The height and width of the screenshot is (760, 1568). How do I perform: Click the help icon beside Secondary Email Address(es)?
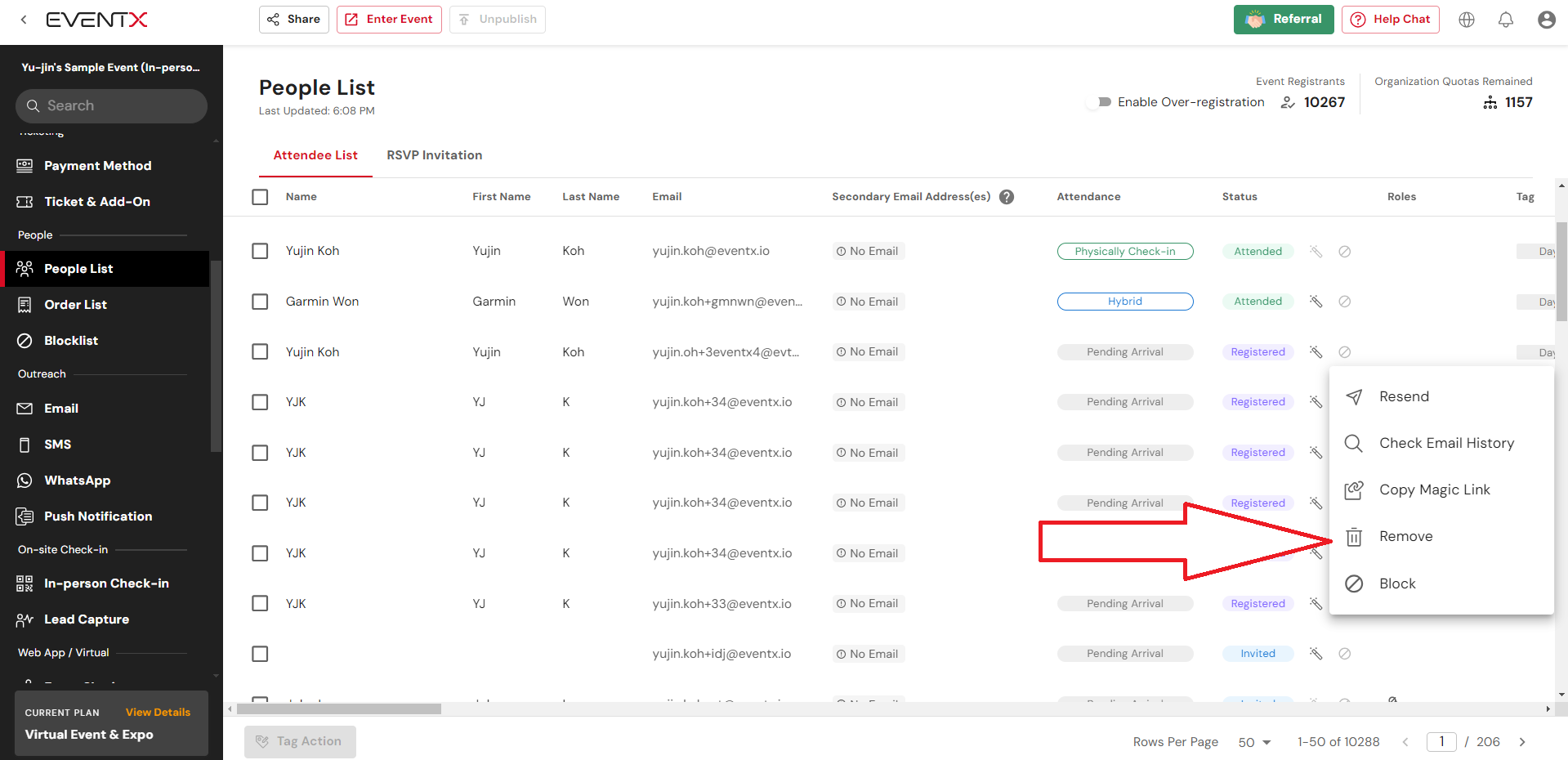coord(1007,197)
